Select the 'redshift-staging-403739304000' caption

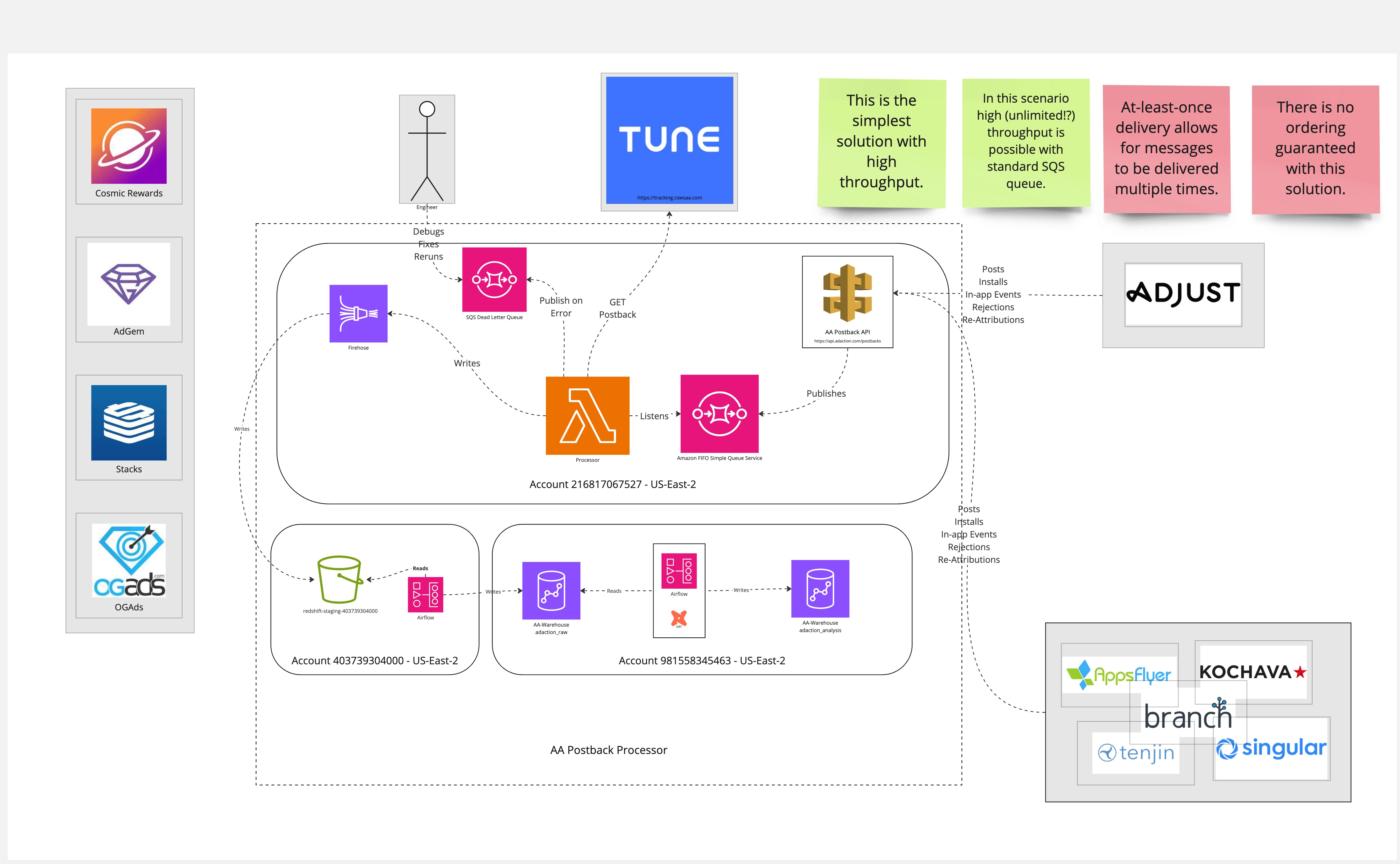pyautogui.click(x=340, y=611)
